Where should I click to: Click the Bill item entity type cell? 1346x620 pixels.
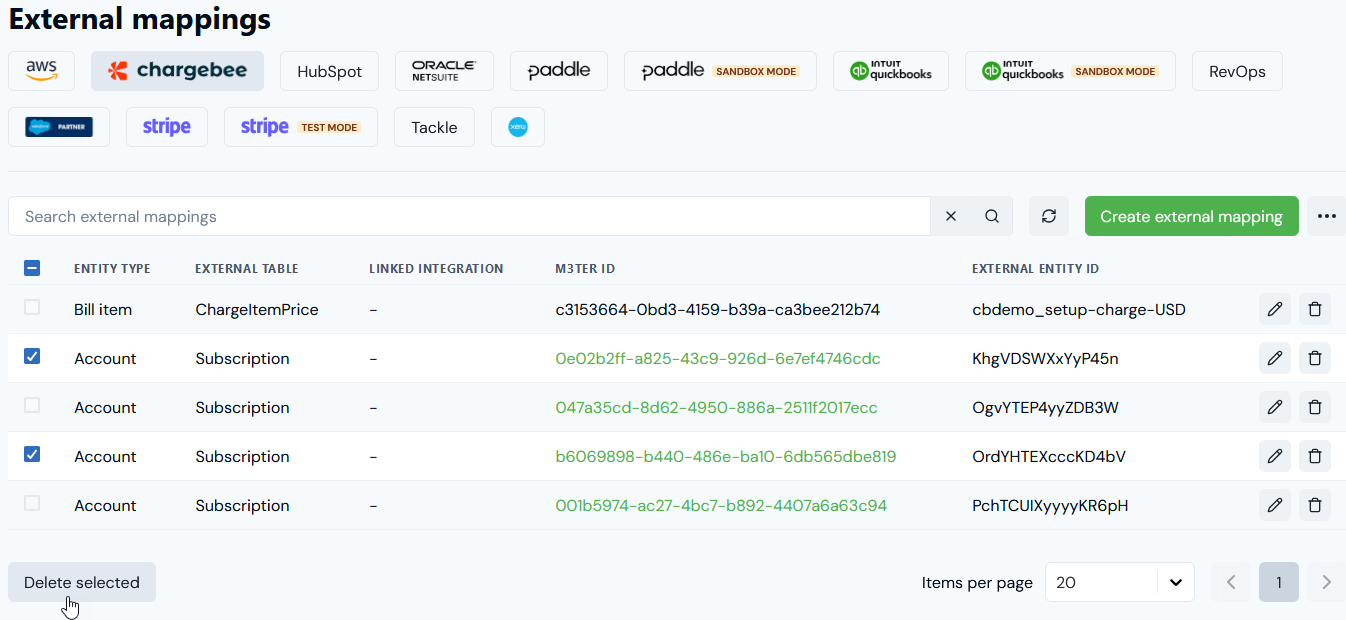[x=103, y=309]
